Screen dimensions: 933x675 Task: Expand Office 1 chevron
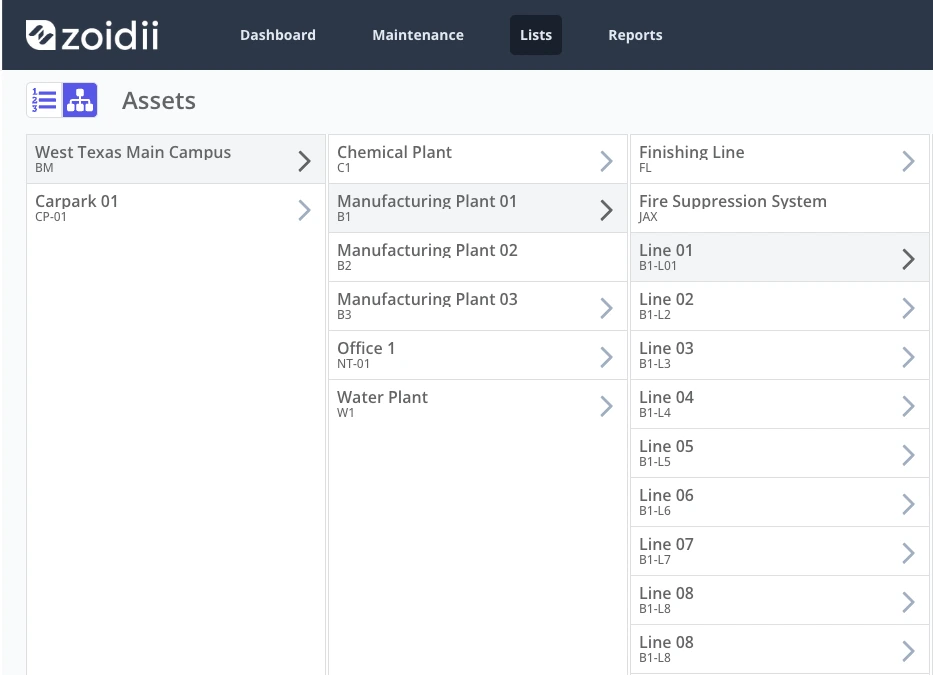pyautogui.click(x=606, y=357)
